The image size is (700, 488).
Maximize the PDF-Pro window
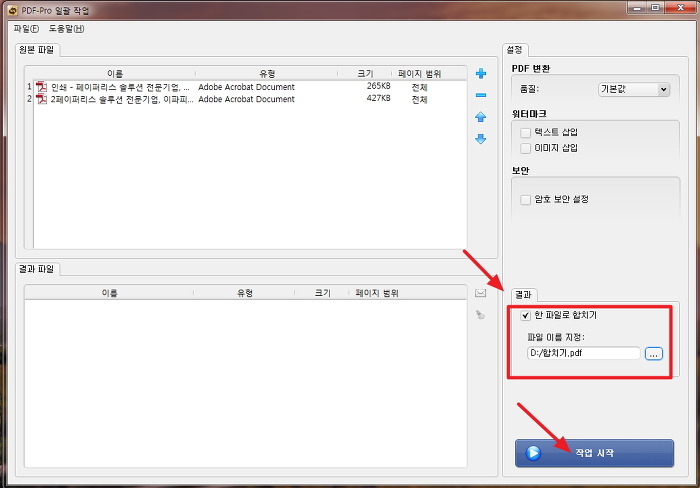(x=655, y=8)
